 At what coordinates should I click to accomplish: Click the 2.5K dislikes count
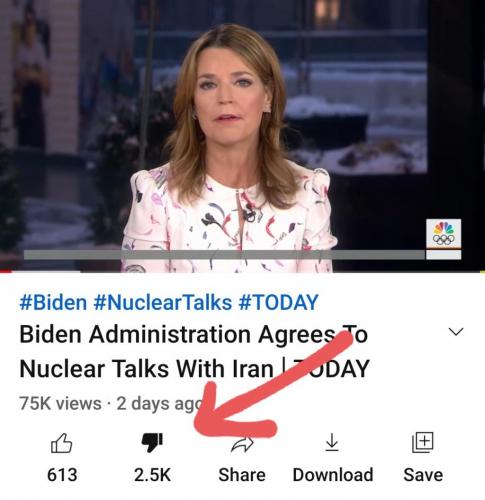pyautogui.click(x=152, y=475)
